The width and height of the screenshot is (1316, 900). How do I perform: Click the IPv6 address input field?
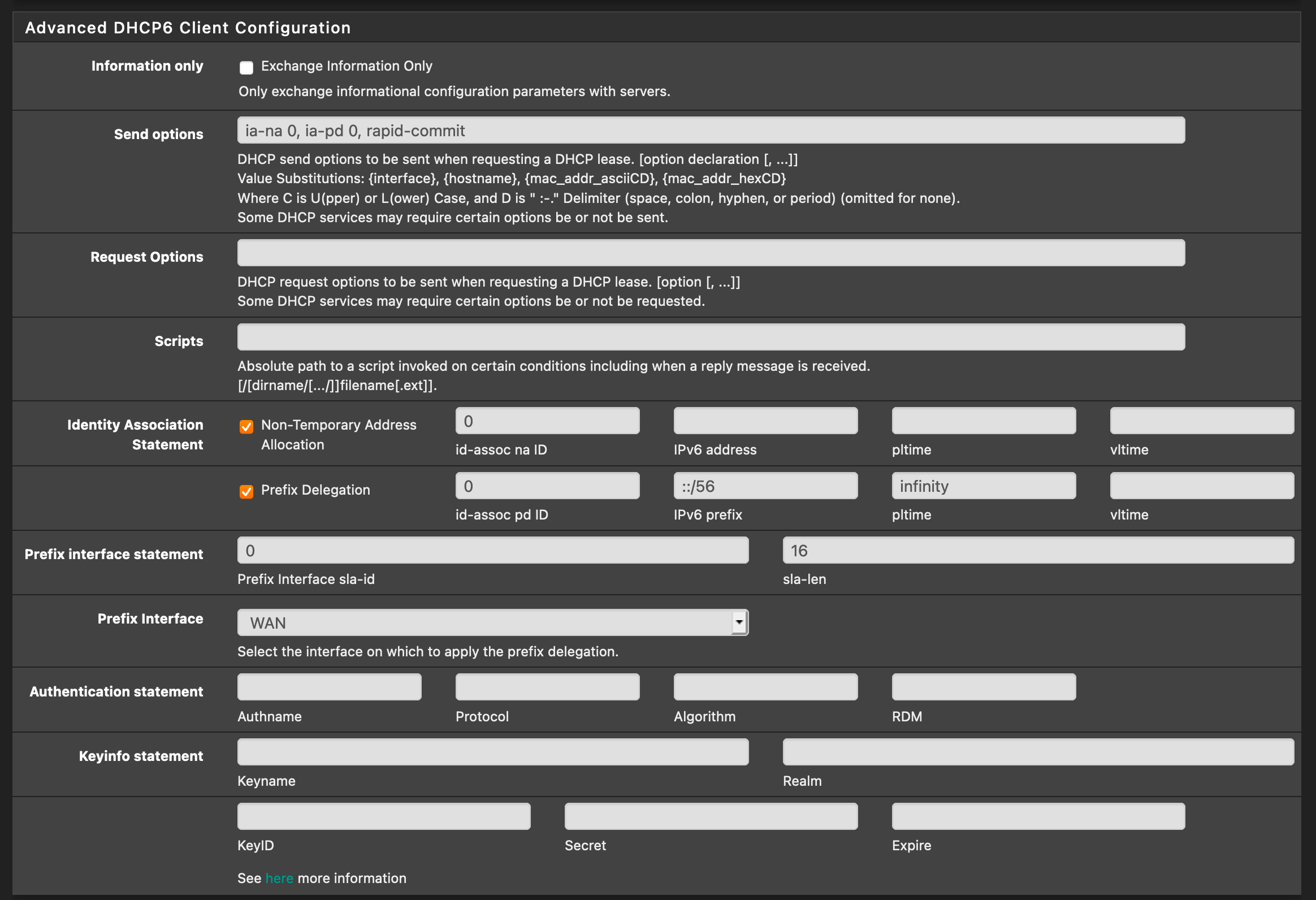pos(765,421)
